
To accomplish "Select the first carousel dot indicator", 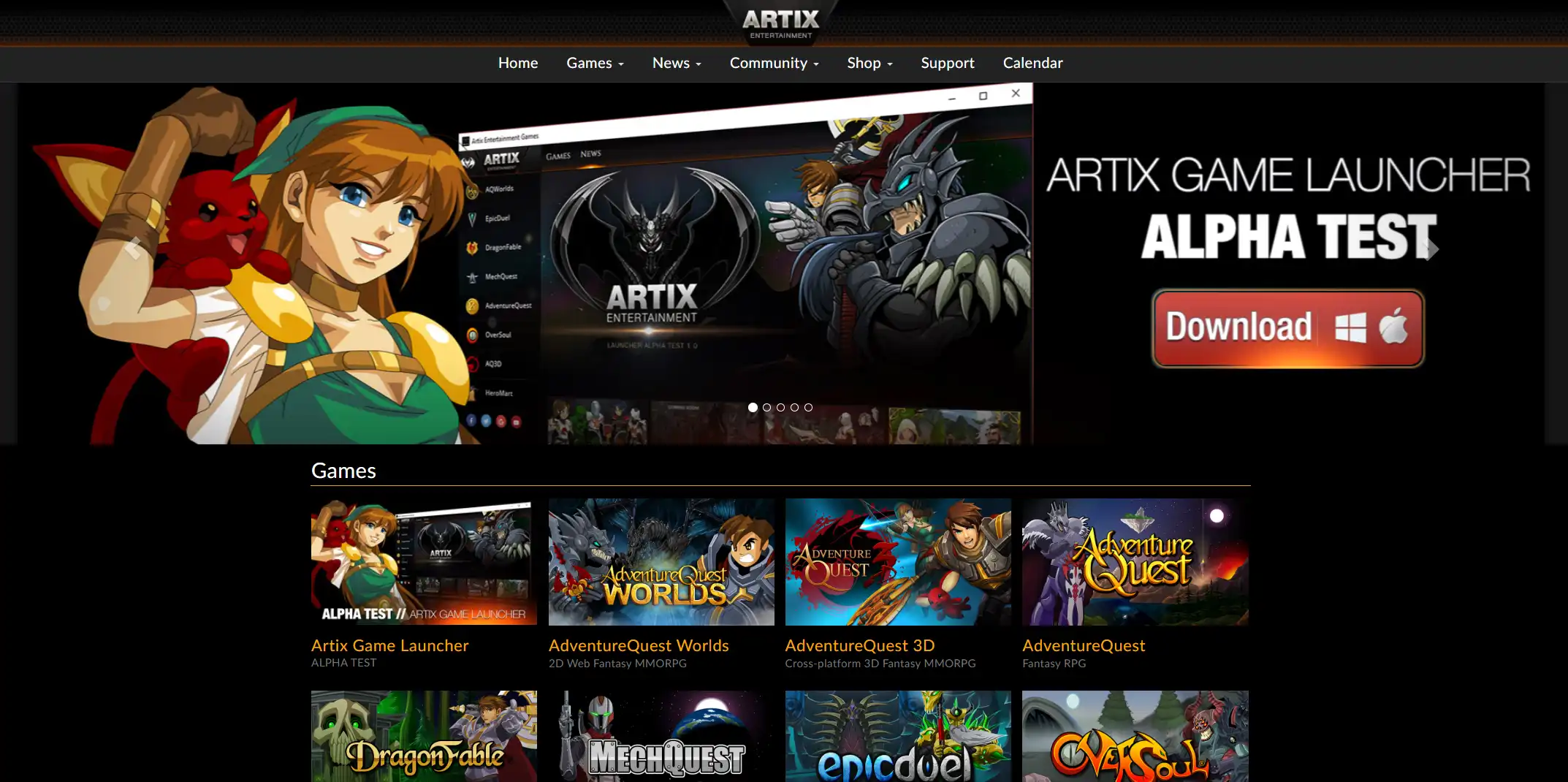I will 753,408.
